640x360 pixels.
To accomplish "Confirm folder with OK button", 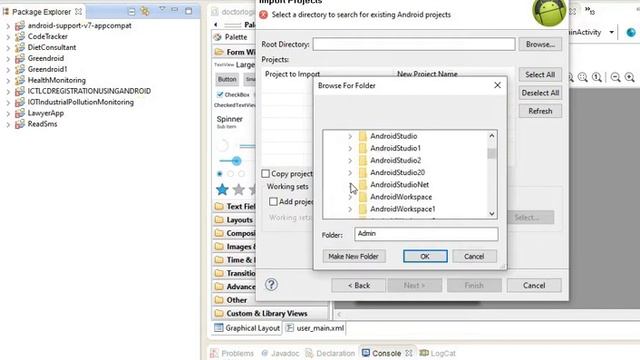I will [x=425, y=256].
